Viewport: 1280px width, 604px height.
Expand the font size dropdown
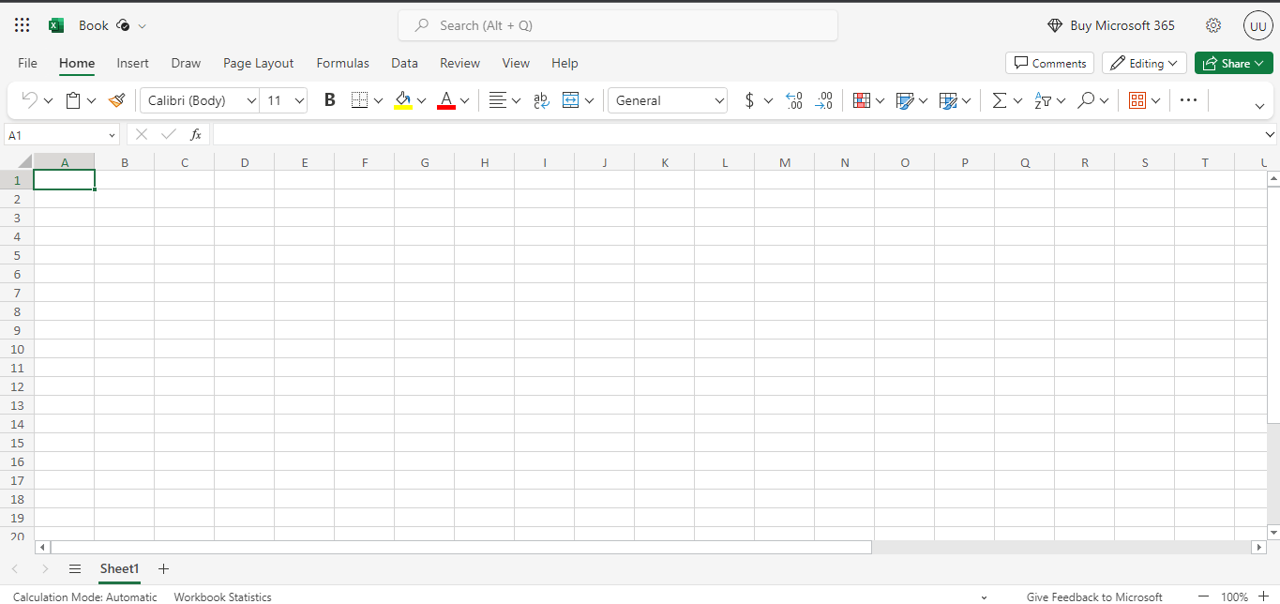pos(299,100)
